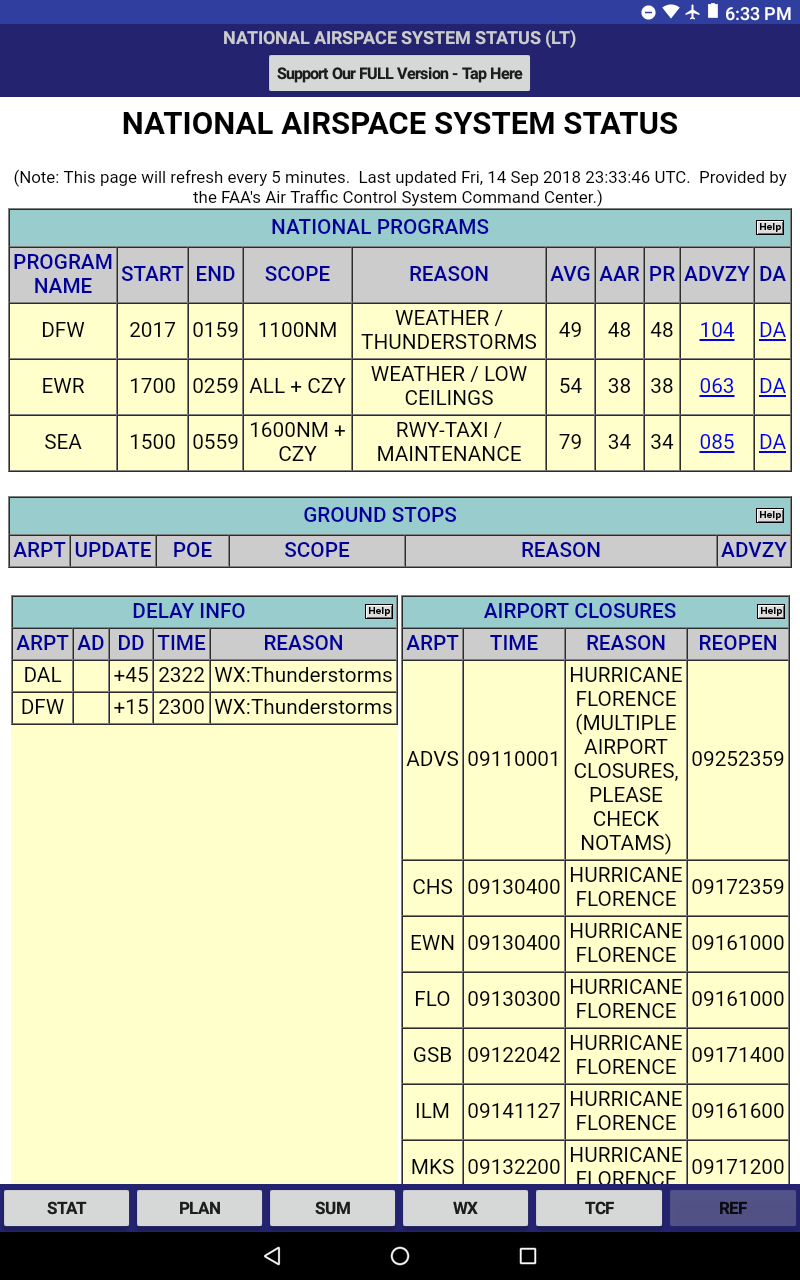Viewport: 800px width, 1280px height.
Task: Tap start time 2017 for DFW
Action: [x=152, y=330]
